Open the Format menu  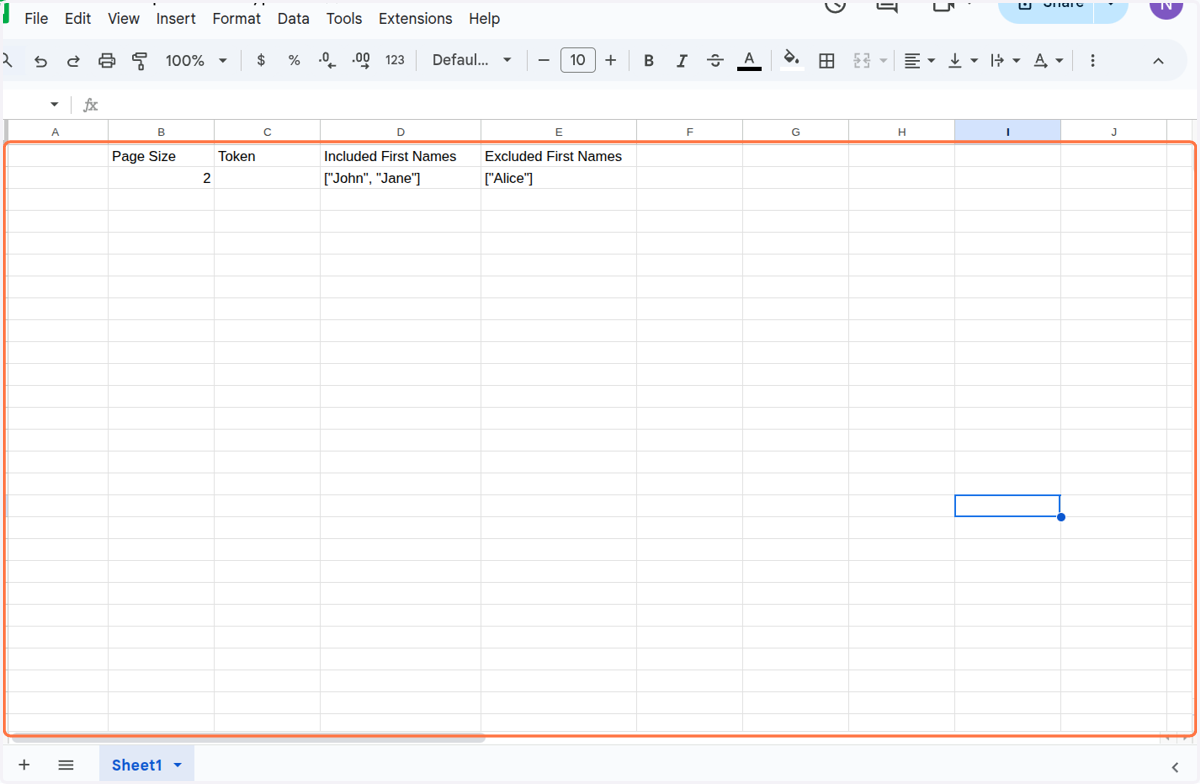point(237,18)
